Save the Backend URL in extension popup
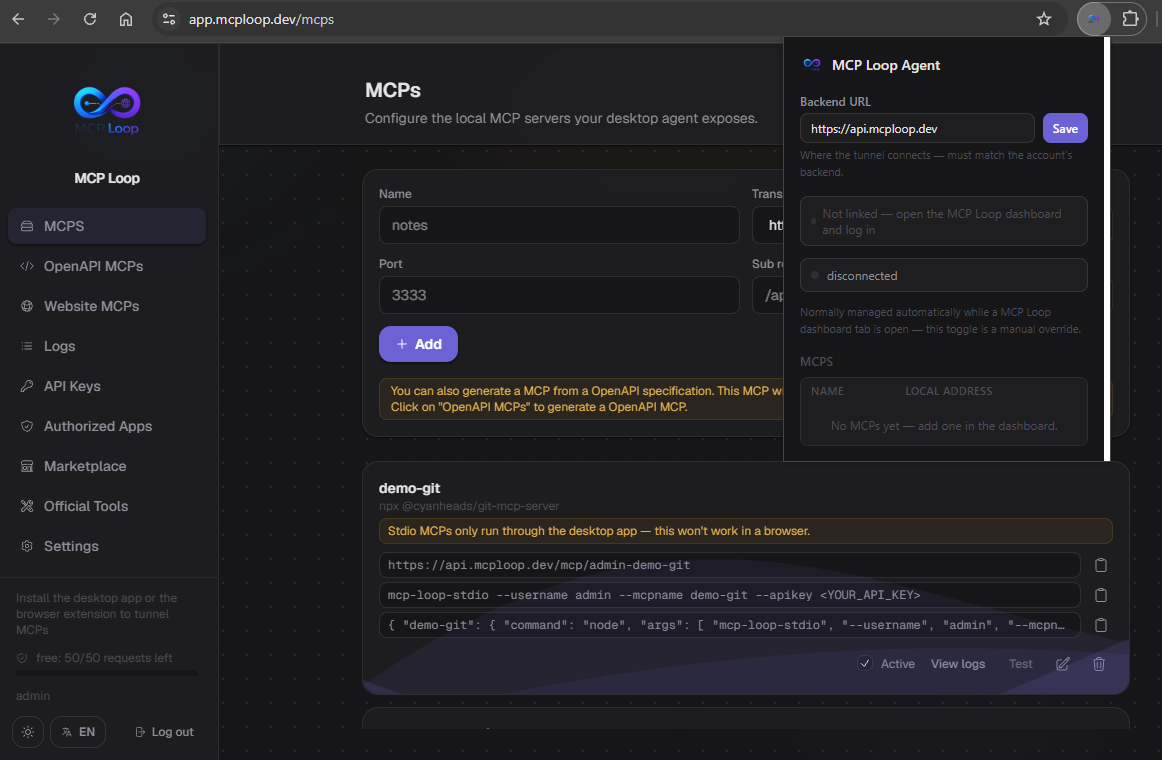The image size is (1162, 760). pyautogui.click(x=1065, y=128)
